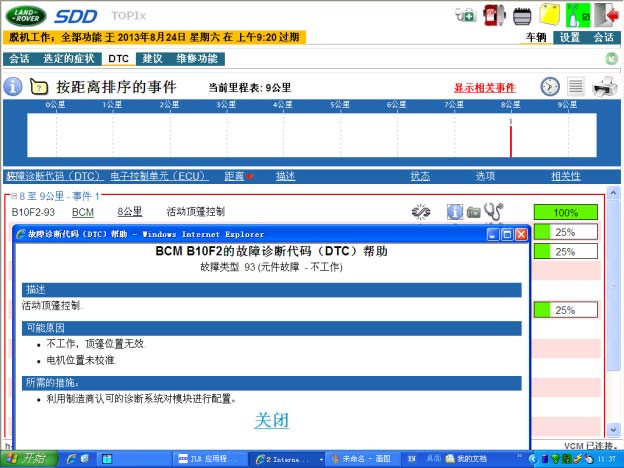
Task: Click the B10F2-93 fault code text
Action: [x=33, y=212]
